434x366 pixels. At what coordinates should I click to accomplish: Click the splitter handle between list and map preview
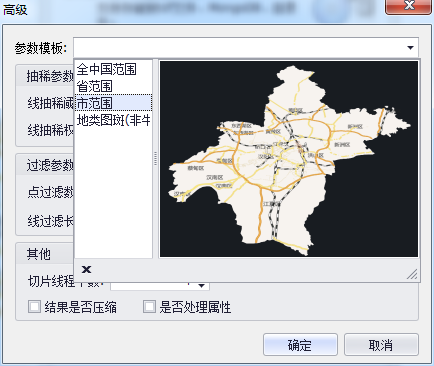pyautogui.click(x=155, y=159)
